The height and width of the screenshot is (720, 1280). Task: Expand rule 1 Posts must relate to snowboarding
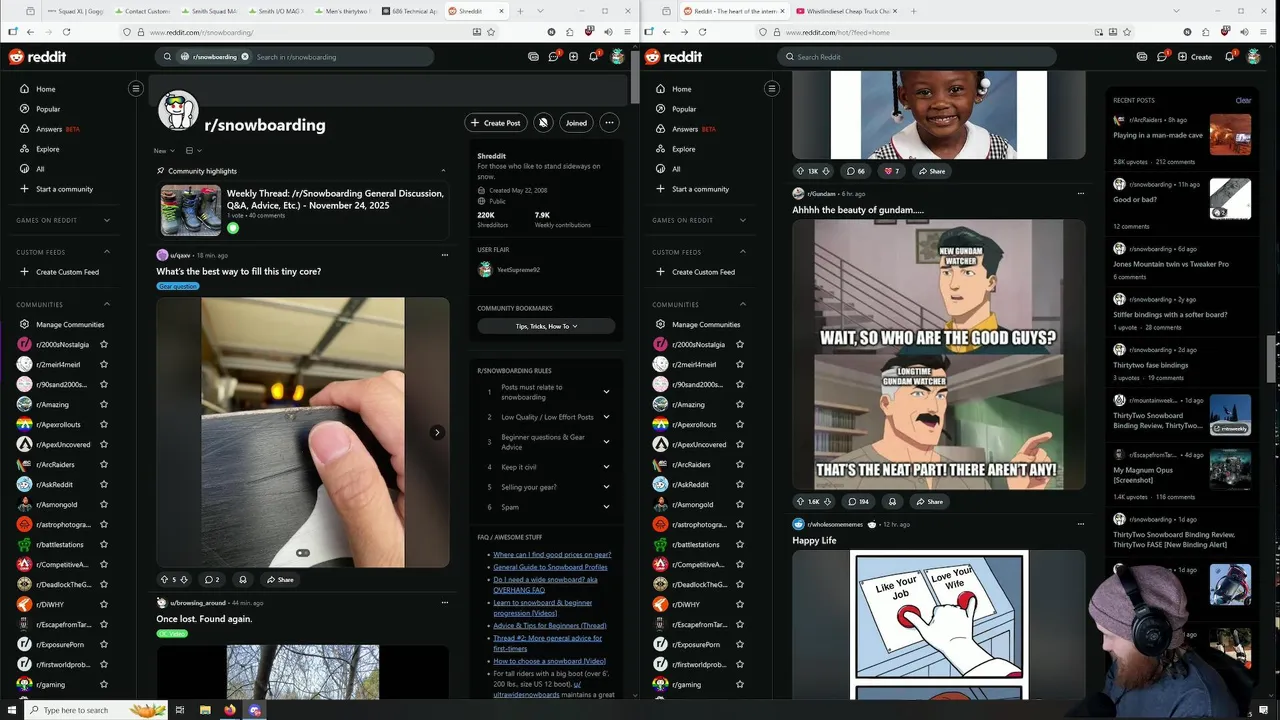click(x=606, y=392)
